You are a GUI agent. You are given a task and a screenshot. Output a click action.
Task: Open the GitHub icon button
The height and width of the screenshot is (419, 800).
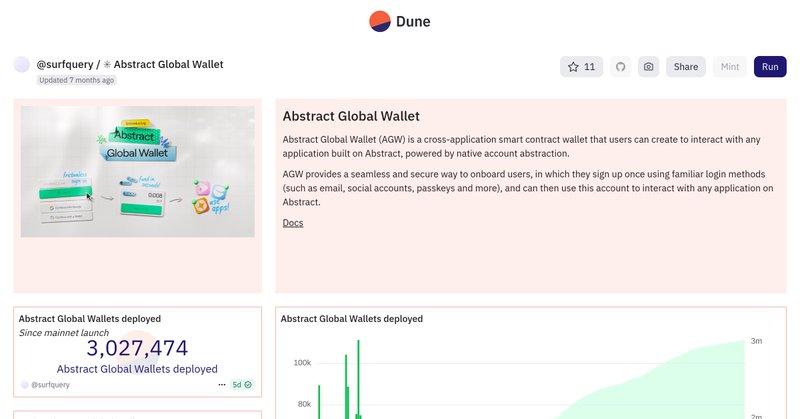click(620, 67)
